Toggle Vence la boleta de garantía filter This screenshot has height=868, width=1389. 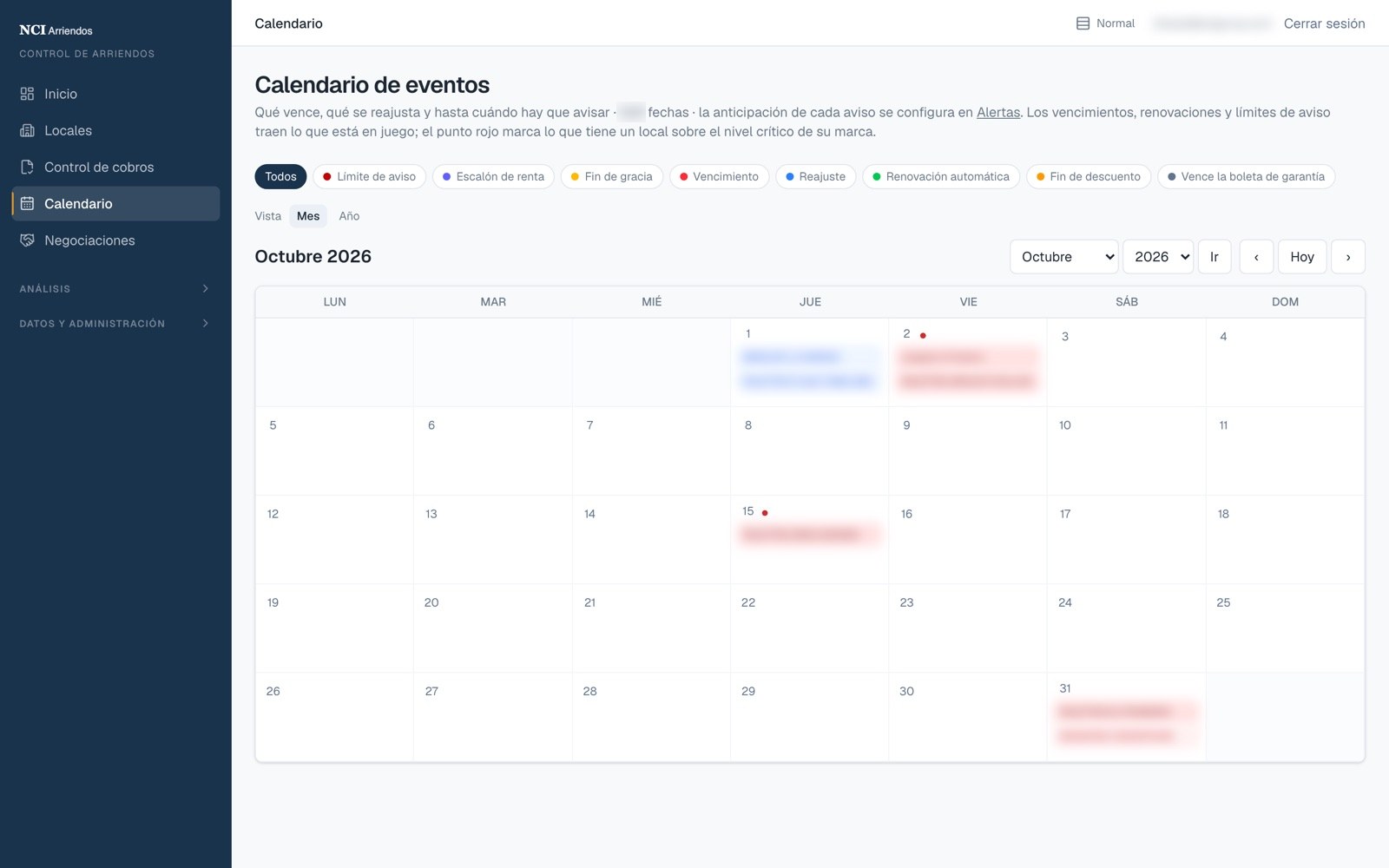tap(1246, 176)
